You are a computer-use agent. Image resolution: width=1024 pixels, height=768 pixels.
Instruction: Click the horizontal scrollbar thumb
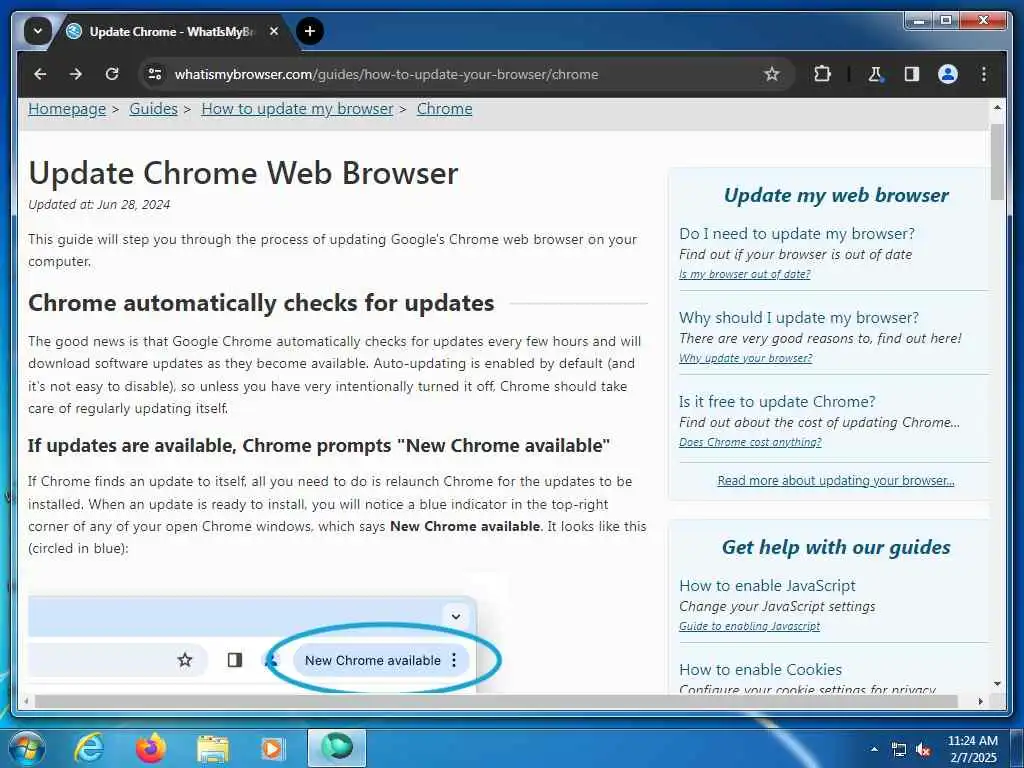pos(496,701)
